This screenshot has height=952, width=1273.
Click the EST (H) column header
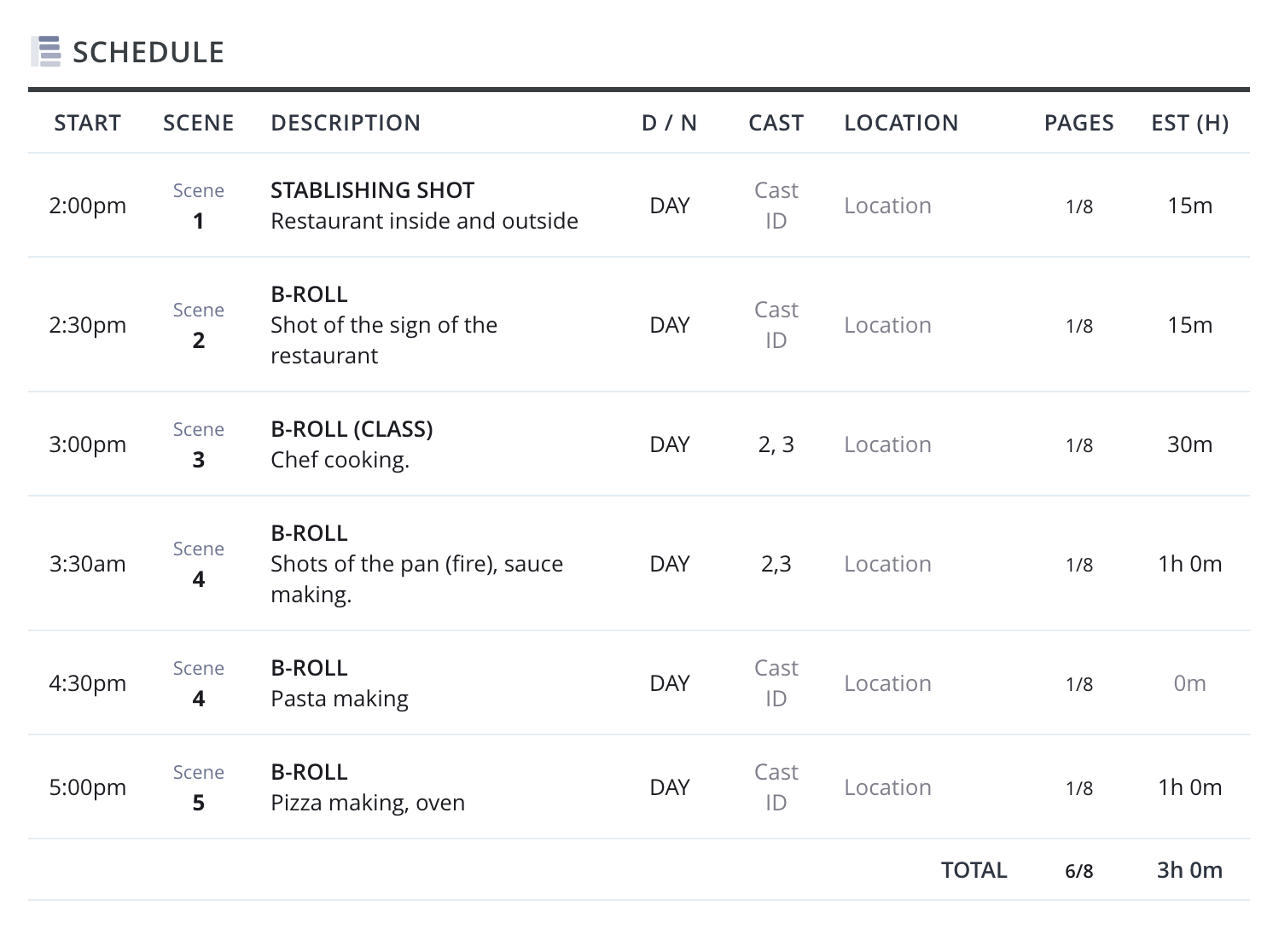(1189, 123)
